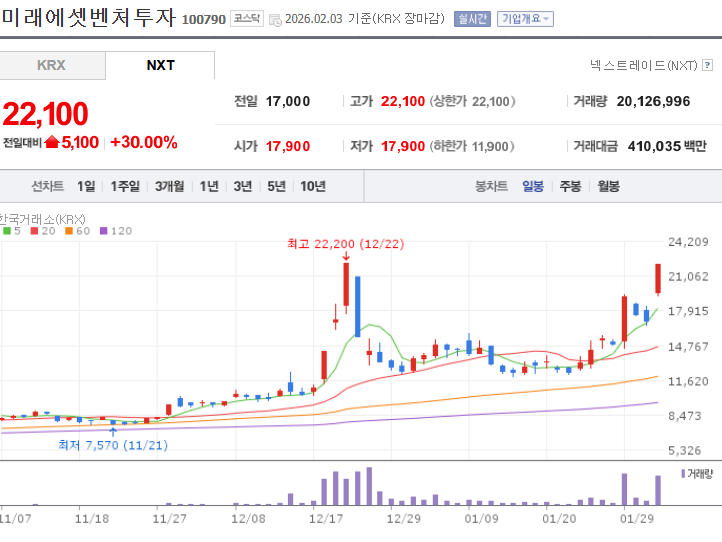Click the +30.00% change rate
The height and width of the screenshot is (542, 722).
(144, 142)
